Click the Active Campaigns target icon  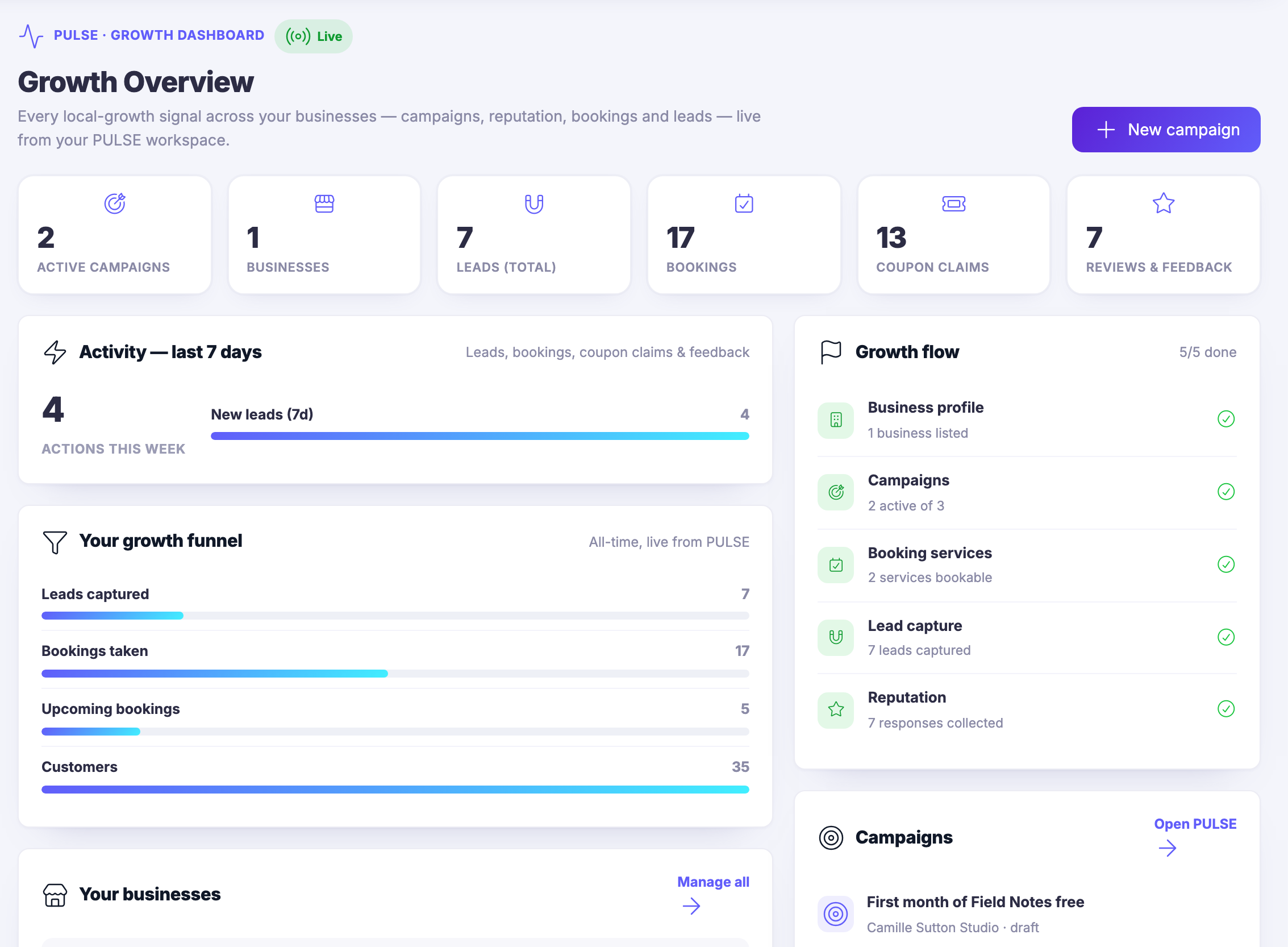[115, 203]
